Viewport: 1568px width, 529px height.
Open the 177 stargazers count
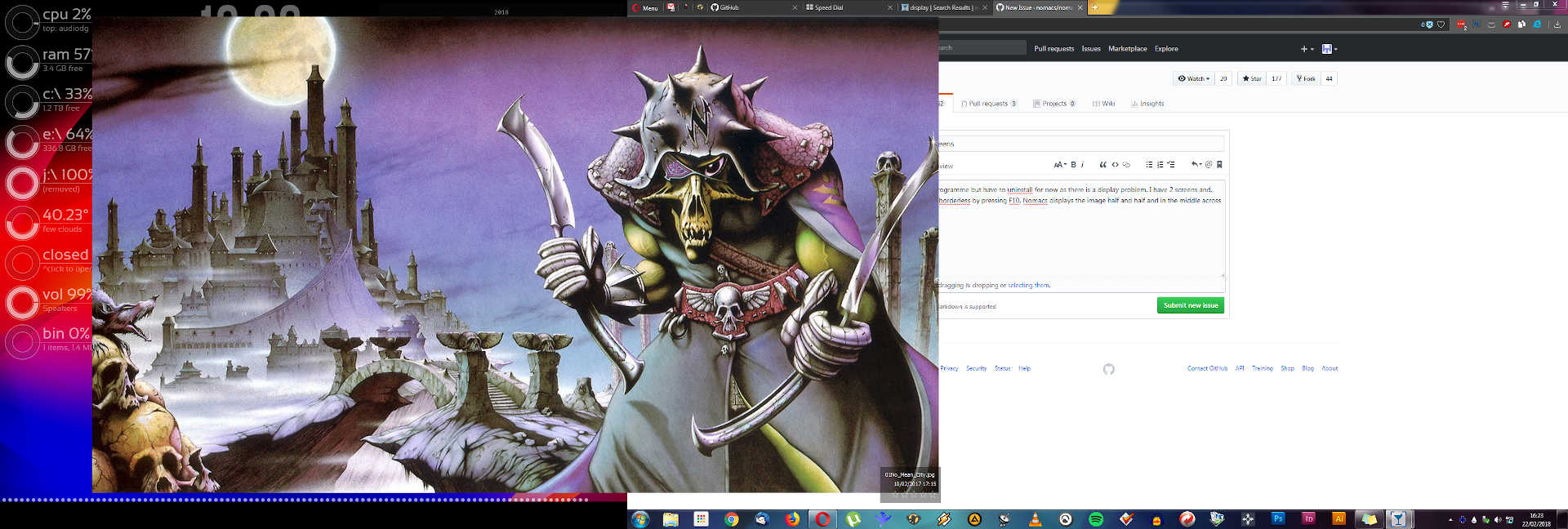[x=1276, y=78]
